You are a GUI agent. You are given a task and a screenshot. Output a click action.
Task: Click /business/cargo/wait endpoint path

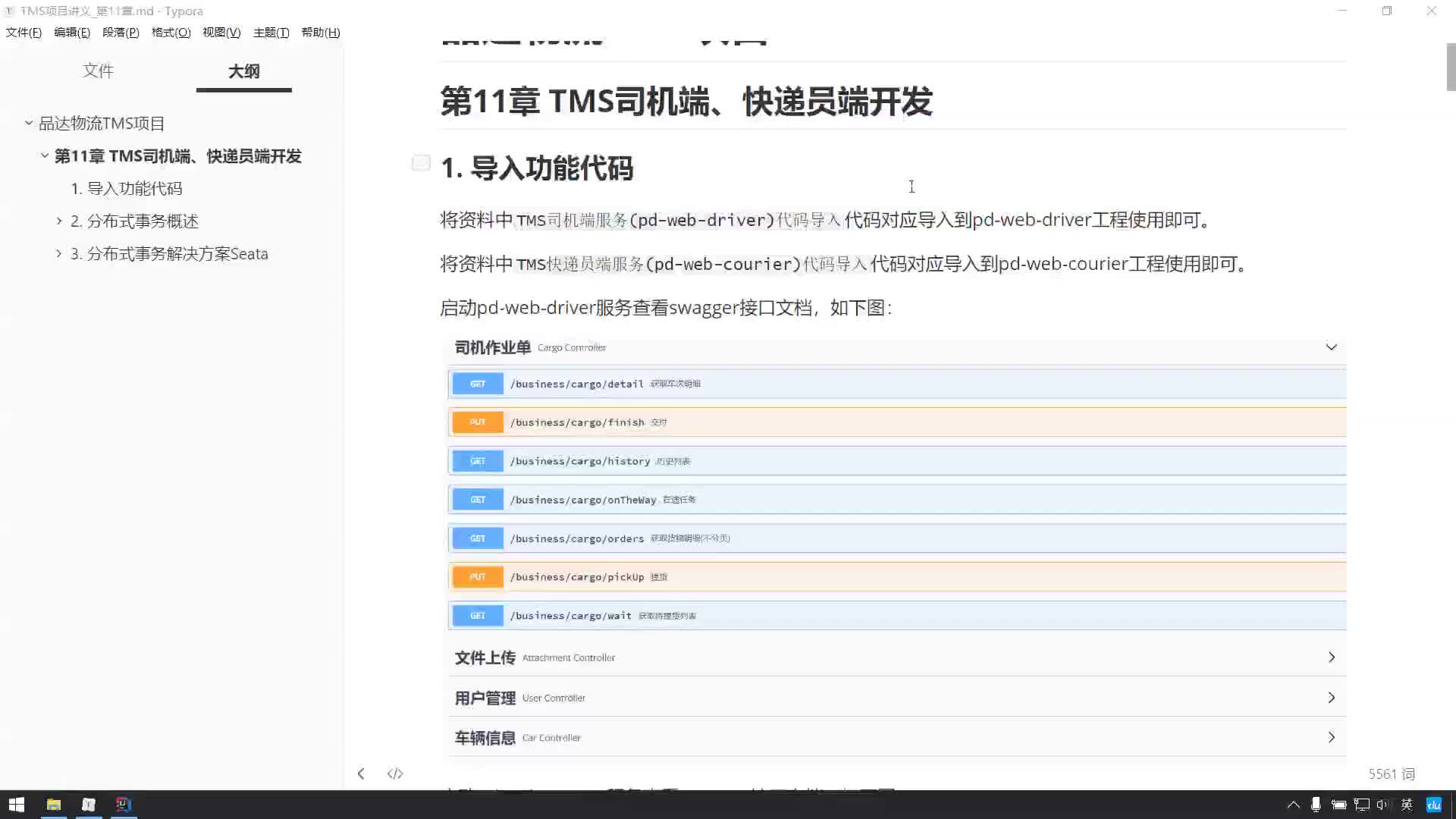click(570, 617)
